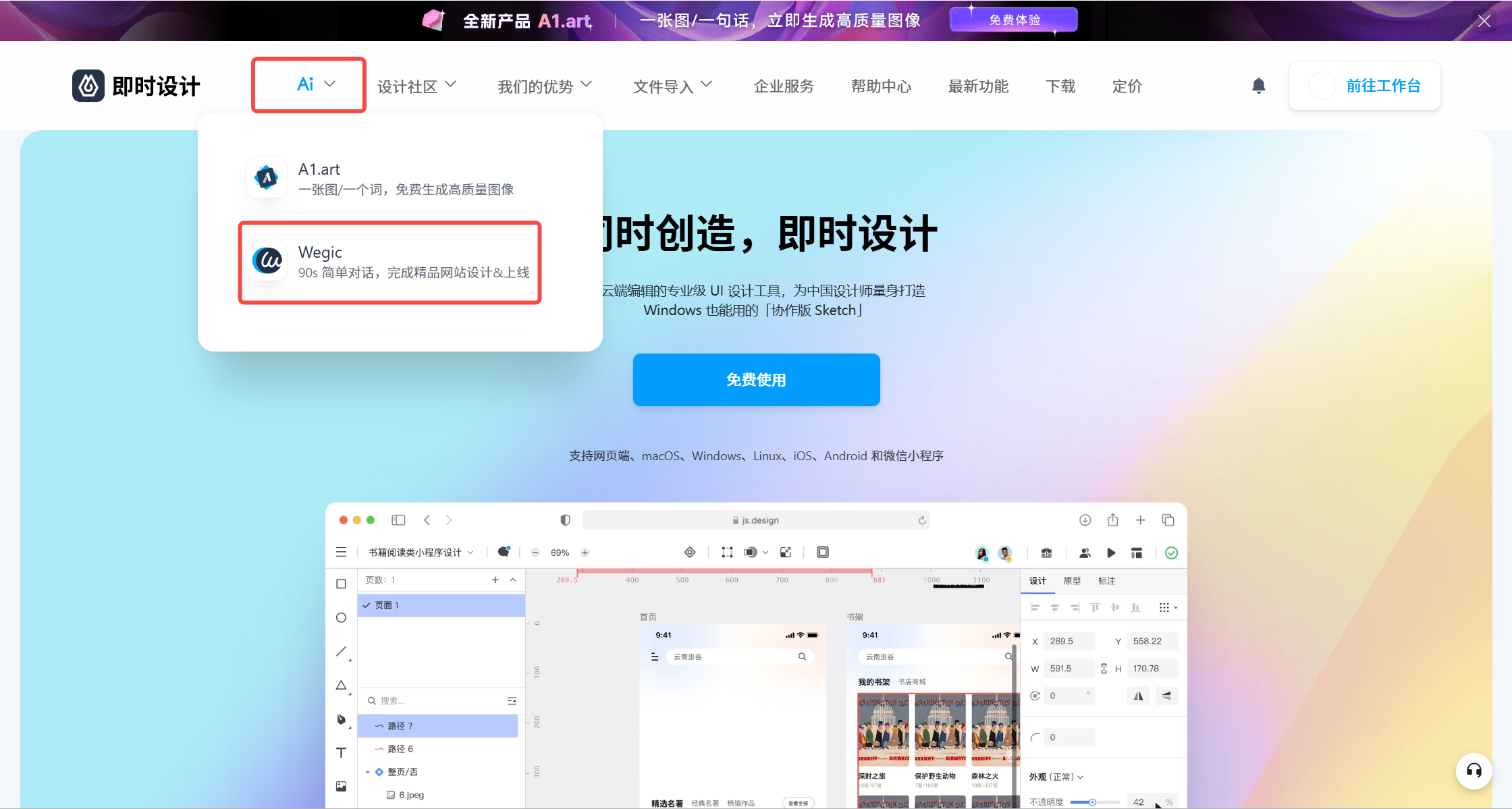Viewport: 1512px width, 809px height.
Task: Click the browser forward arrow in mockup
Action: click(x=448, y=520)
